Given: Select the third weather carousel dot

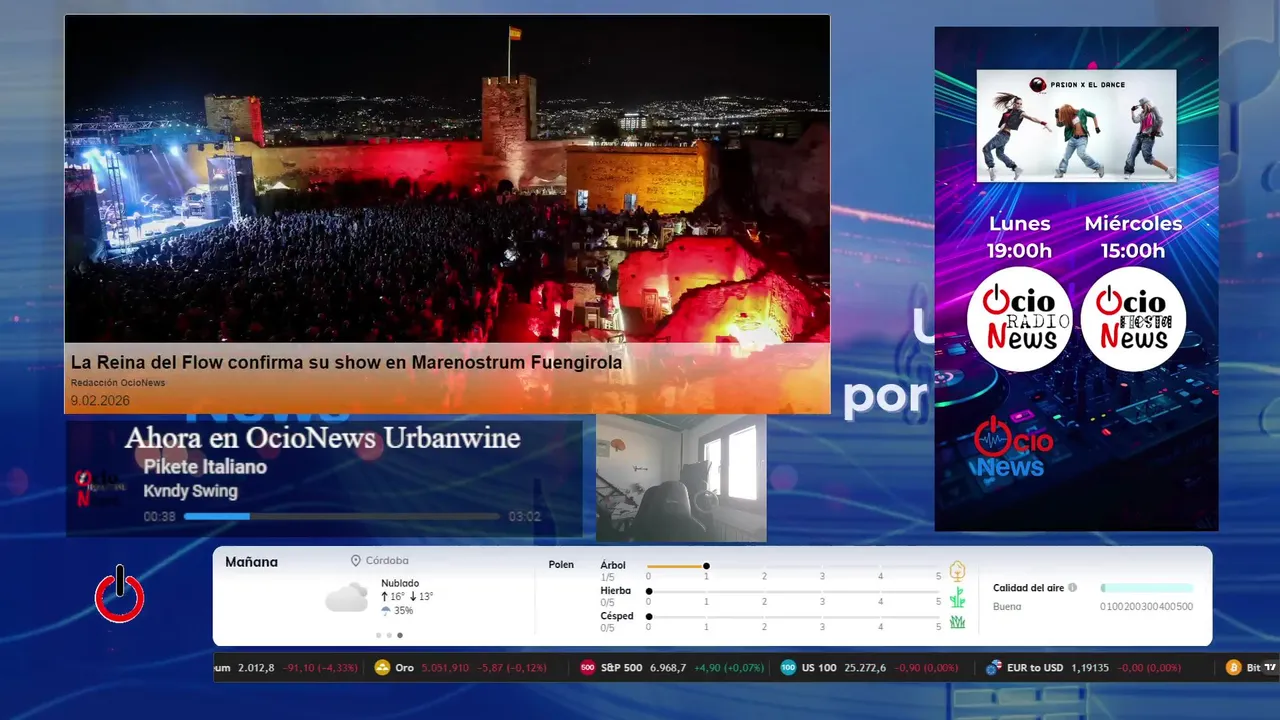Looking at the screenshot, I should tap(400, 635).
